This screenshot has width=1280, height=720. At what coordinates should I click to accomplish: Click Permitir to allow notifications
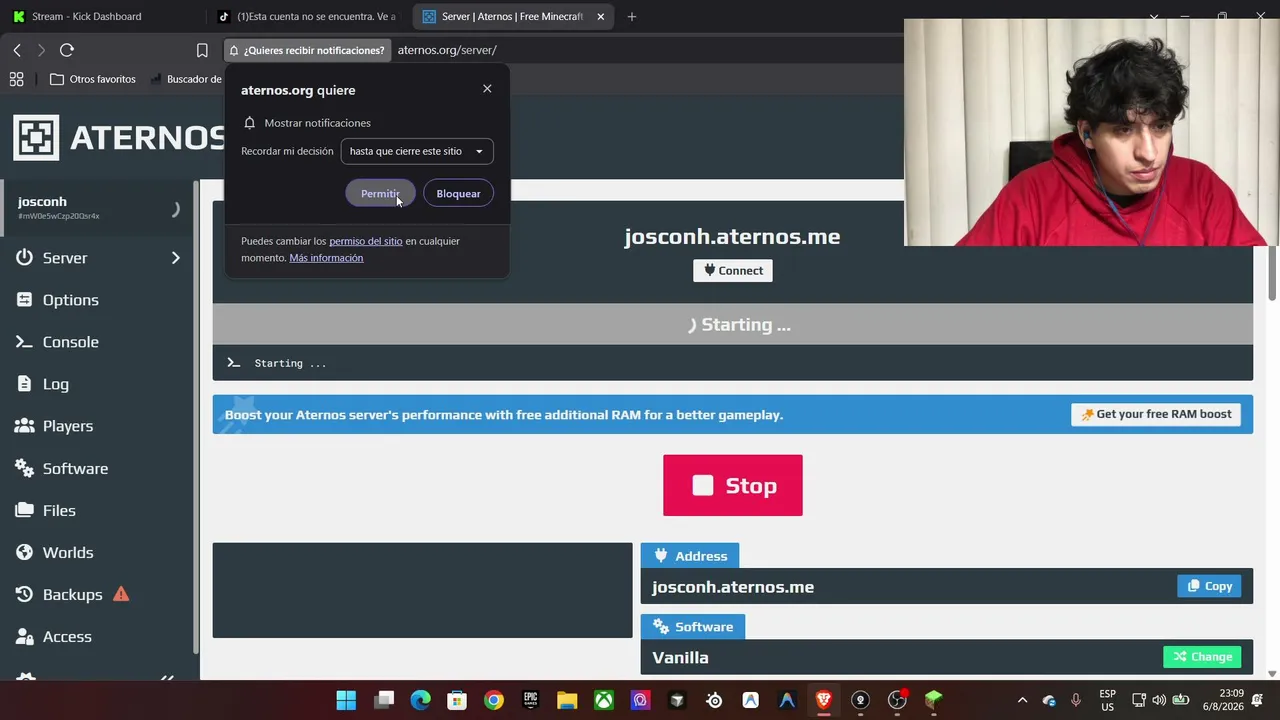pyautogui.click(x=380, y=194)
